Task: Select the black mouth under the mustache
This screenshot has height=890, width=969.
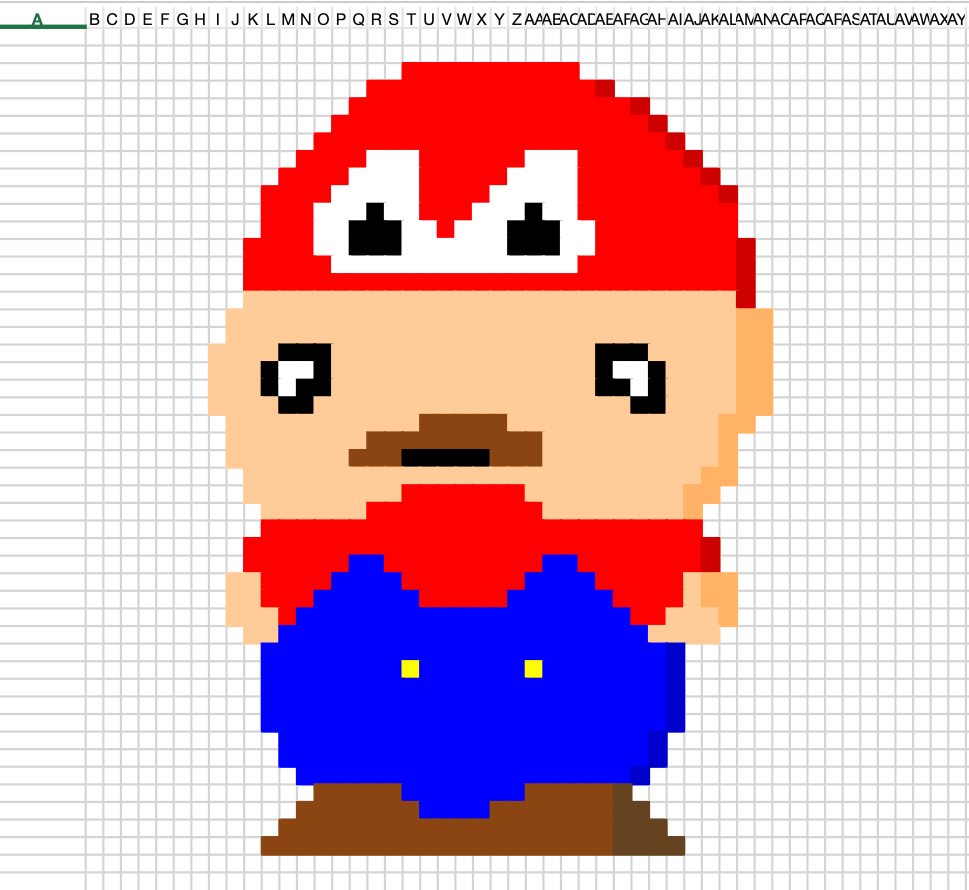Action: pyautogui.click(x=446, y=457)
